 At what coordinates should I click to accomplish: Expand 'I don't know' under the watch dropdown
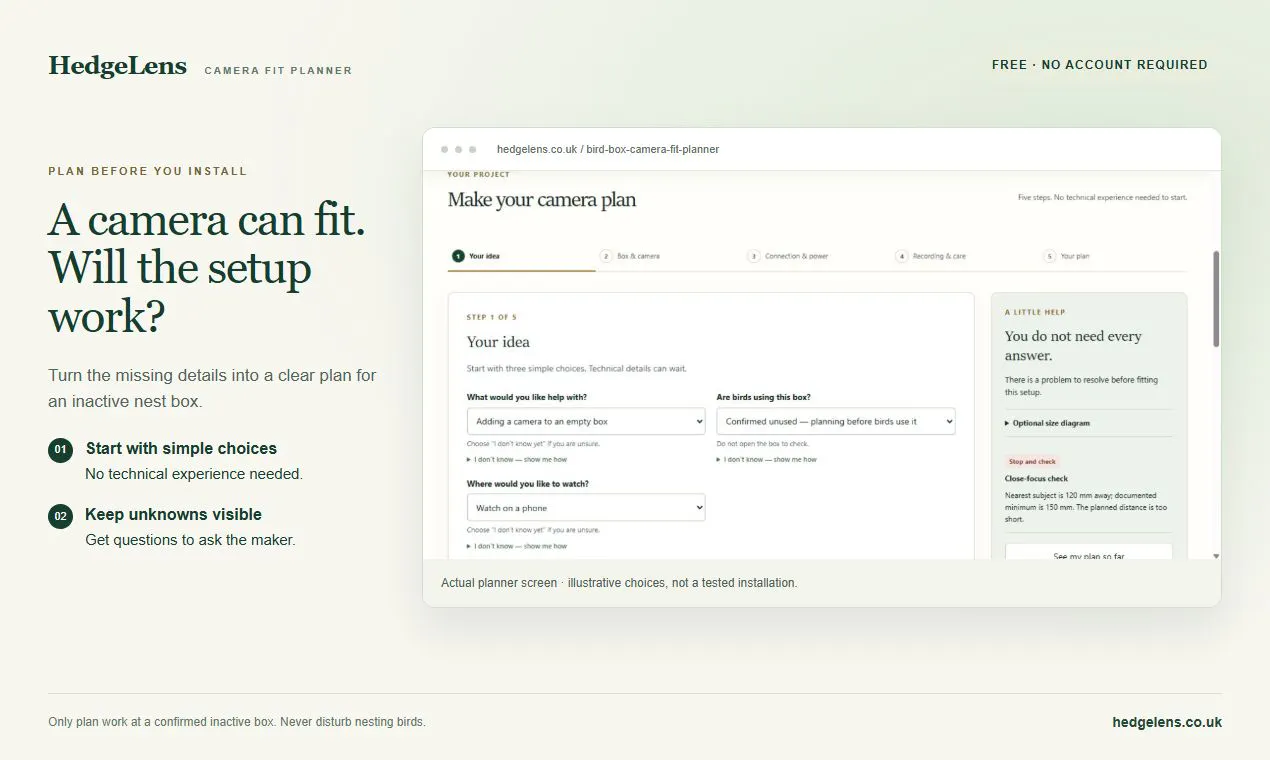[x=517, y=546]
